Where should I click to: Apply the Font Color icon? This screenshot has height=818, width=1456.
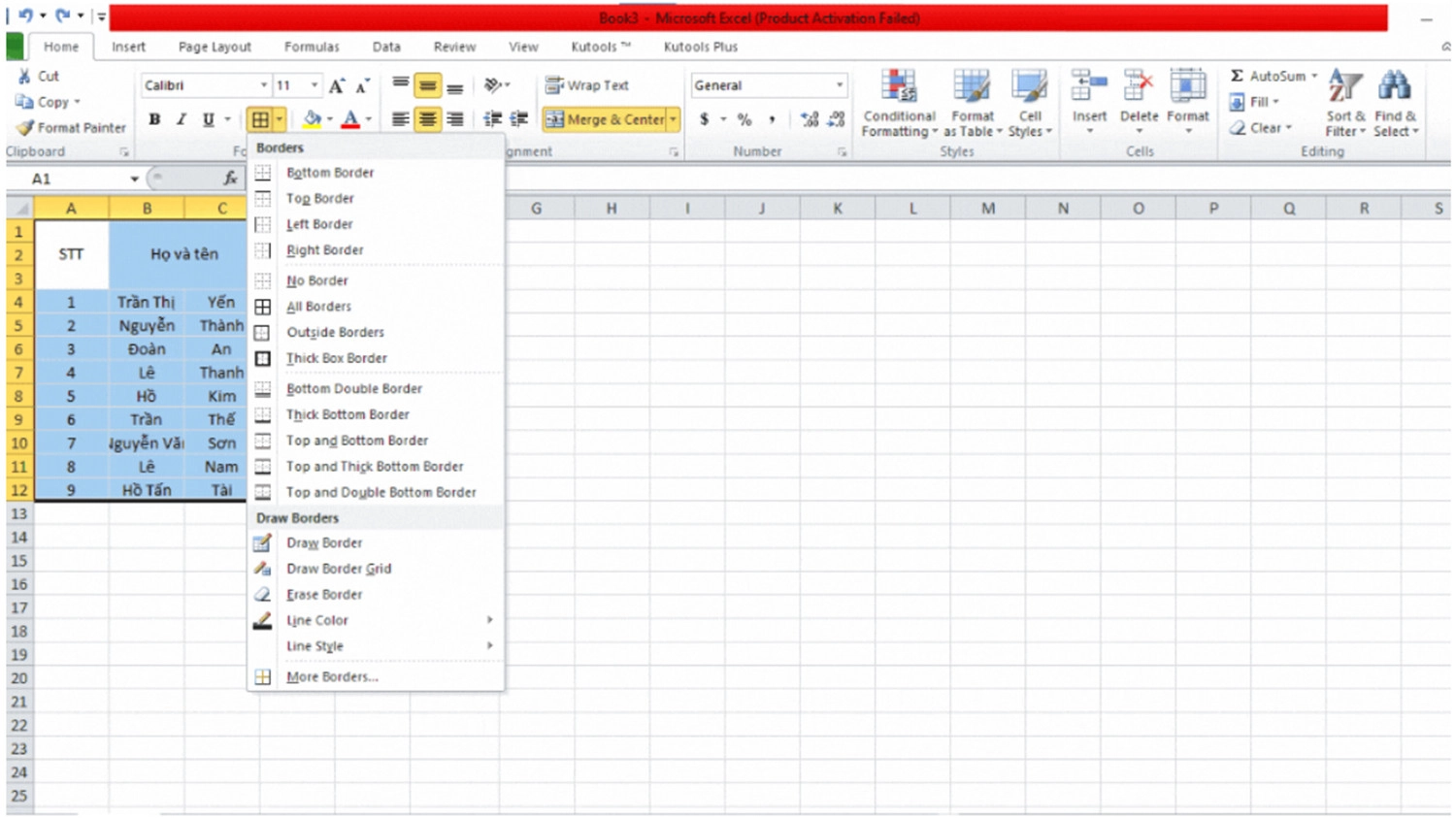pyautogui.click(x=350, y=119)
